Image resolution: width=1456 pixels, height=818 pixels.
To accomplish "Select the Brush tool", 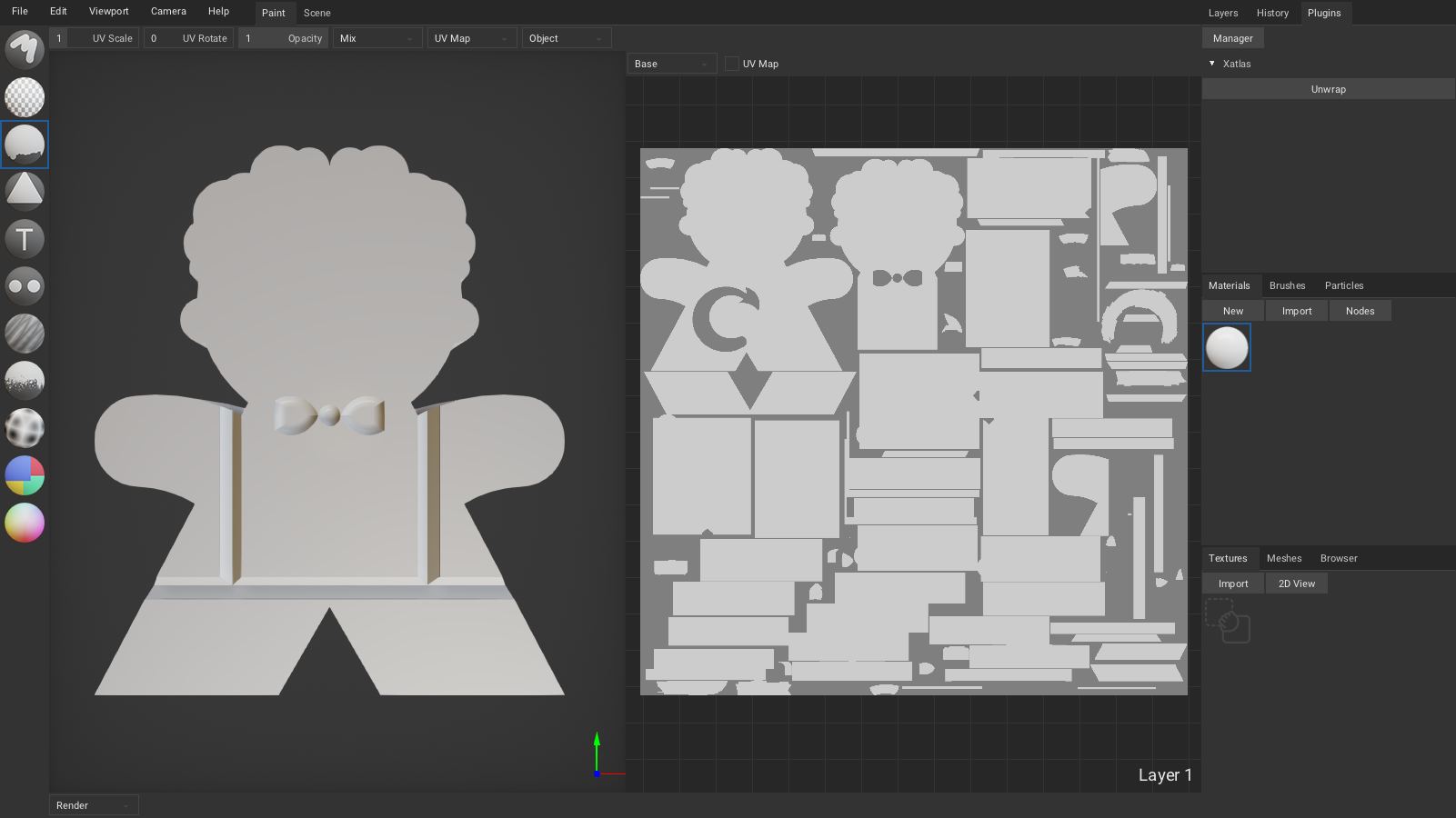I will pos(25,50).
